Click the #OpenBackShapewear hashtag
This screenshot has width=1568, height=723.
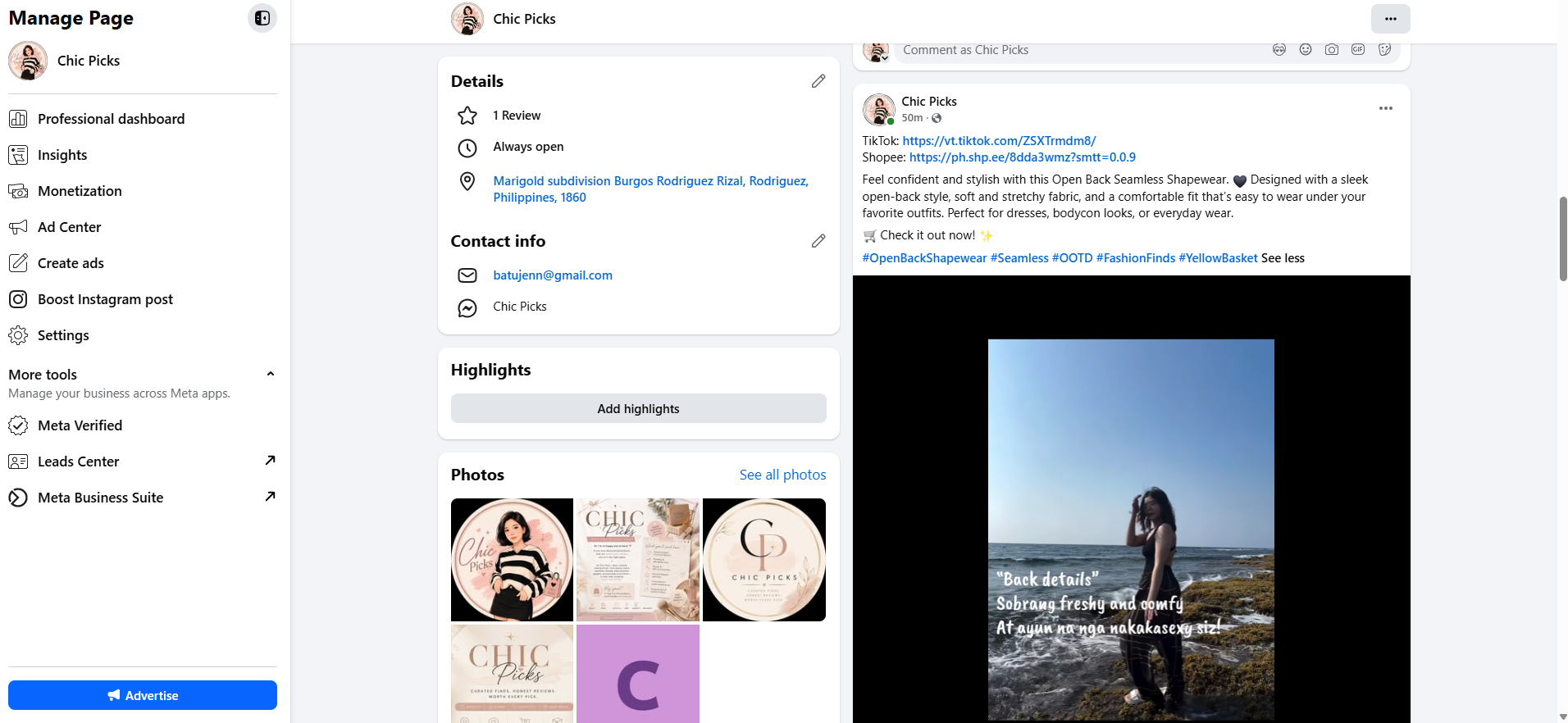tap(924, 258)
